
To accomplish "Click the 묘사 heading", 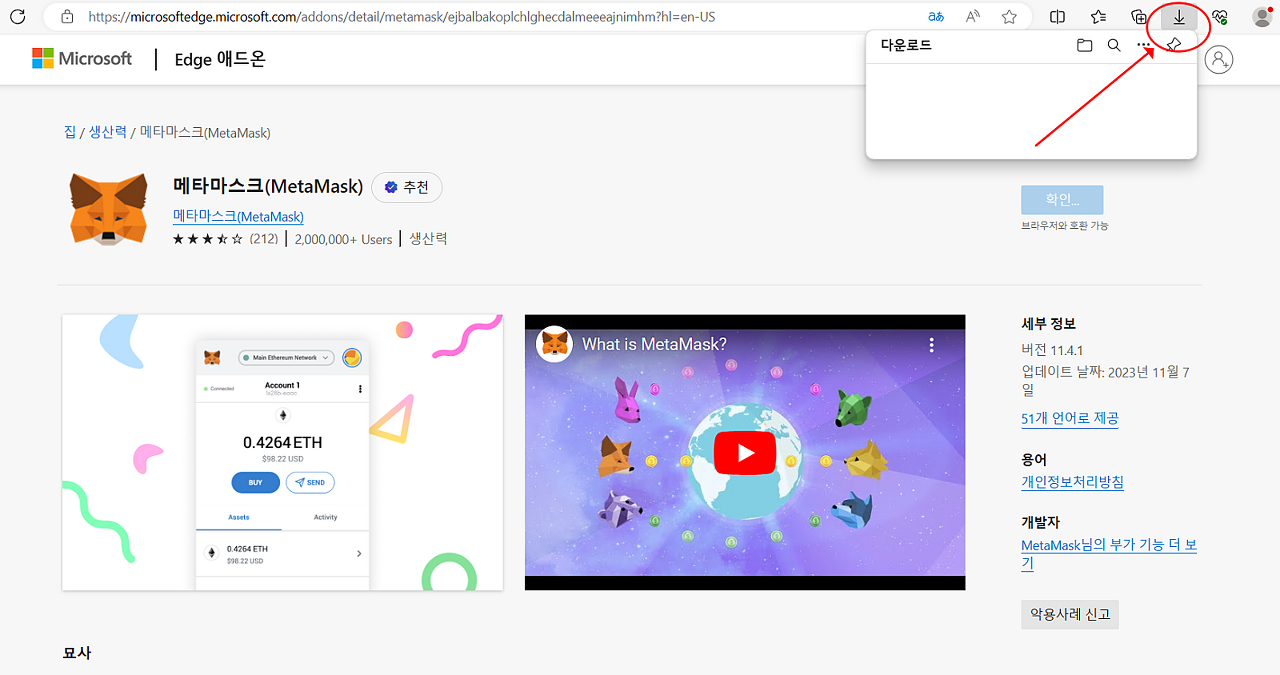I will point(77,652).
